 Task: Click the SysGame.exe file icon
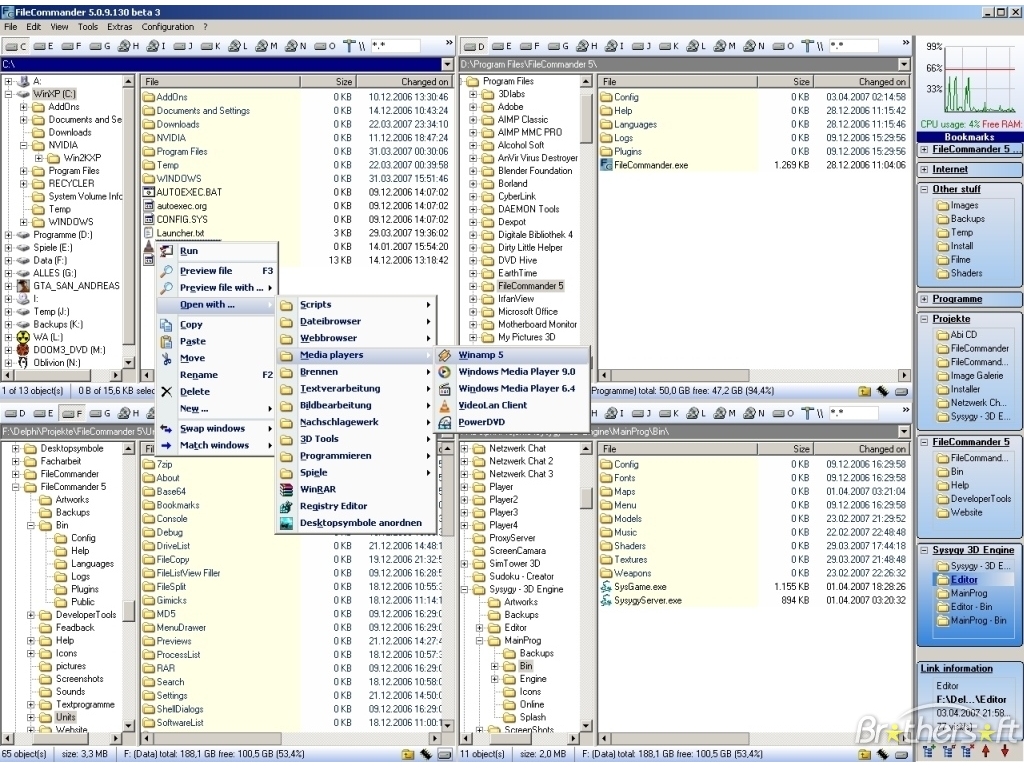(605, 587)
